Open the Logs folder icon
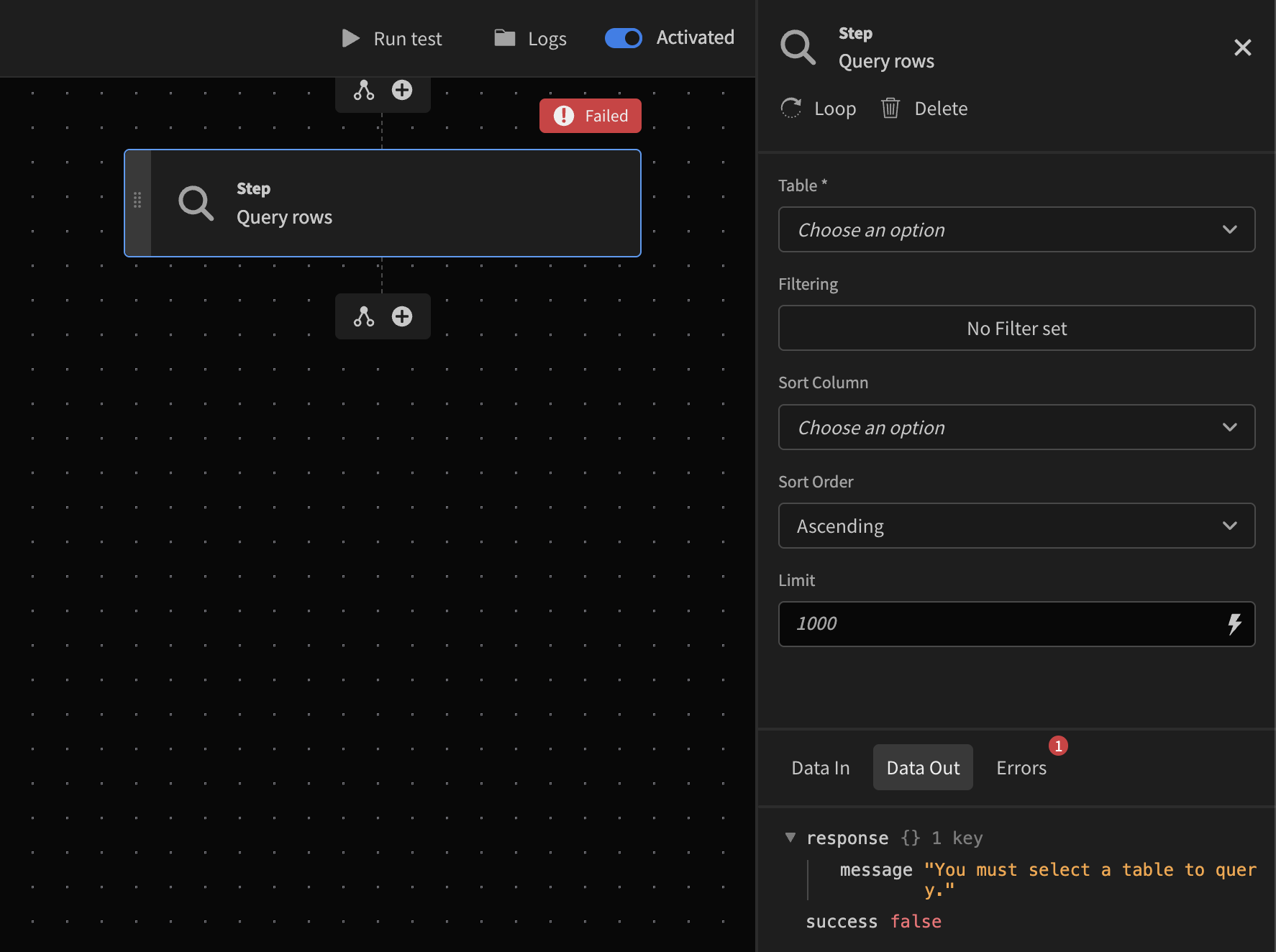 (x=505, y=37)
